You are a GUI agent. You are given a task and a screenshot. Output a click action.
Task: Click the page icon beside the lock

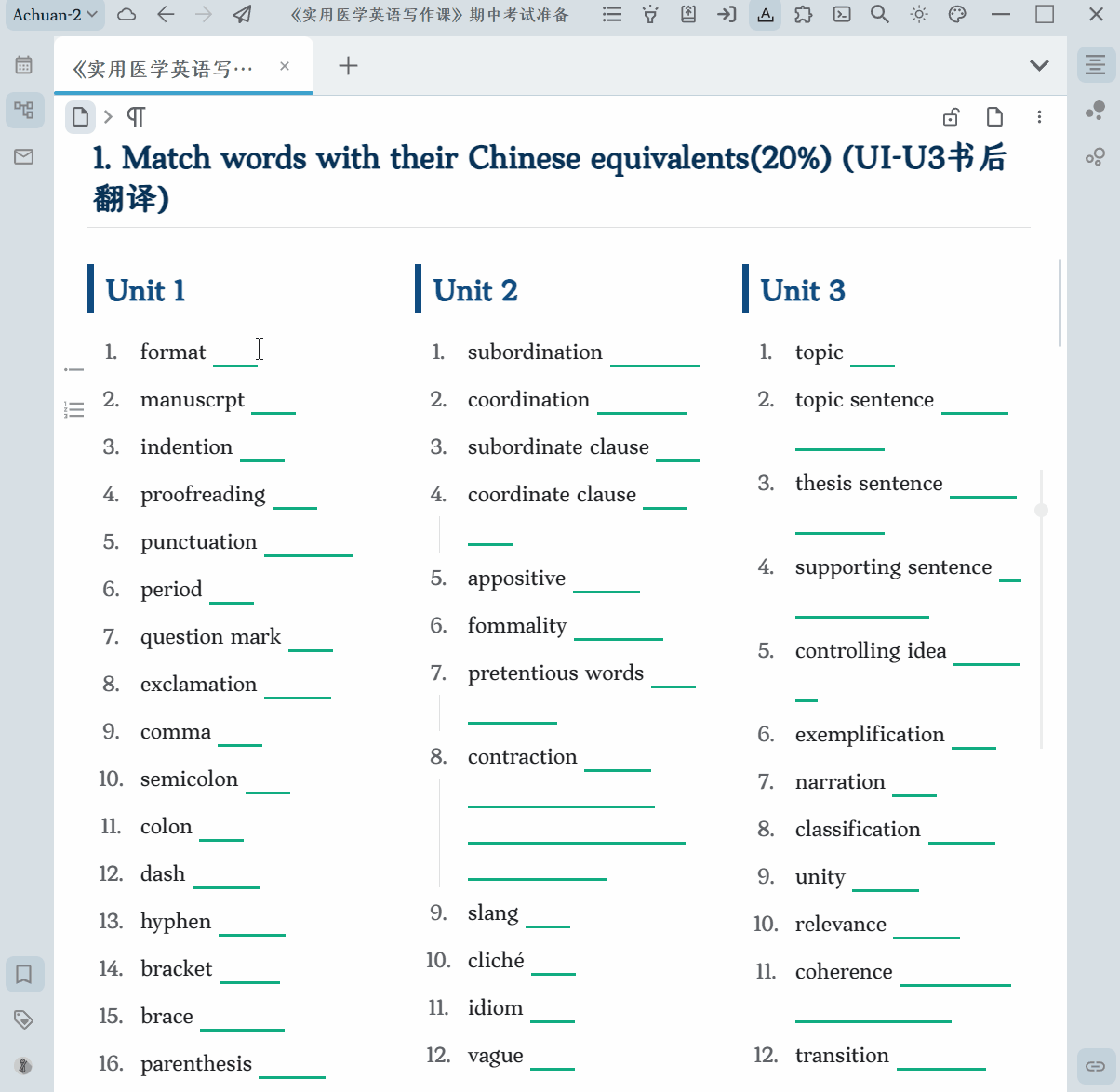tap(994, 117)
